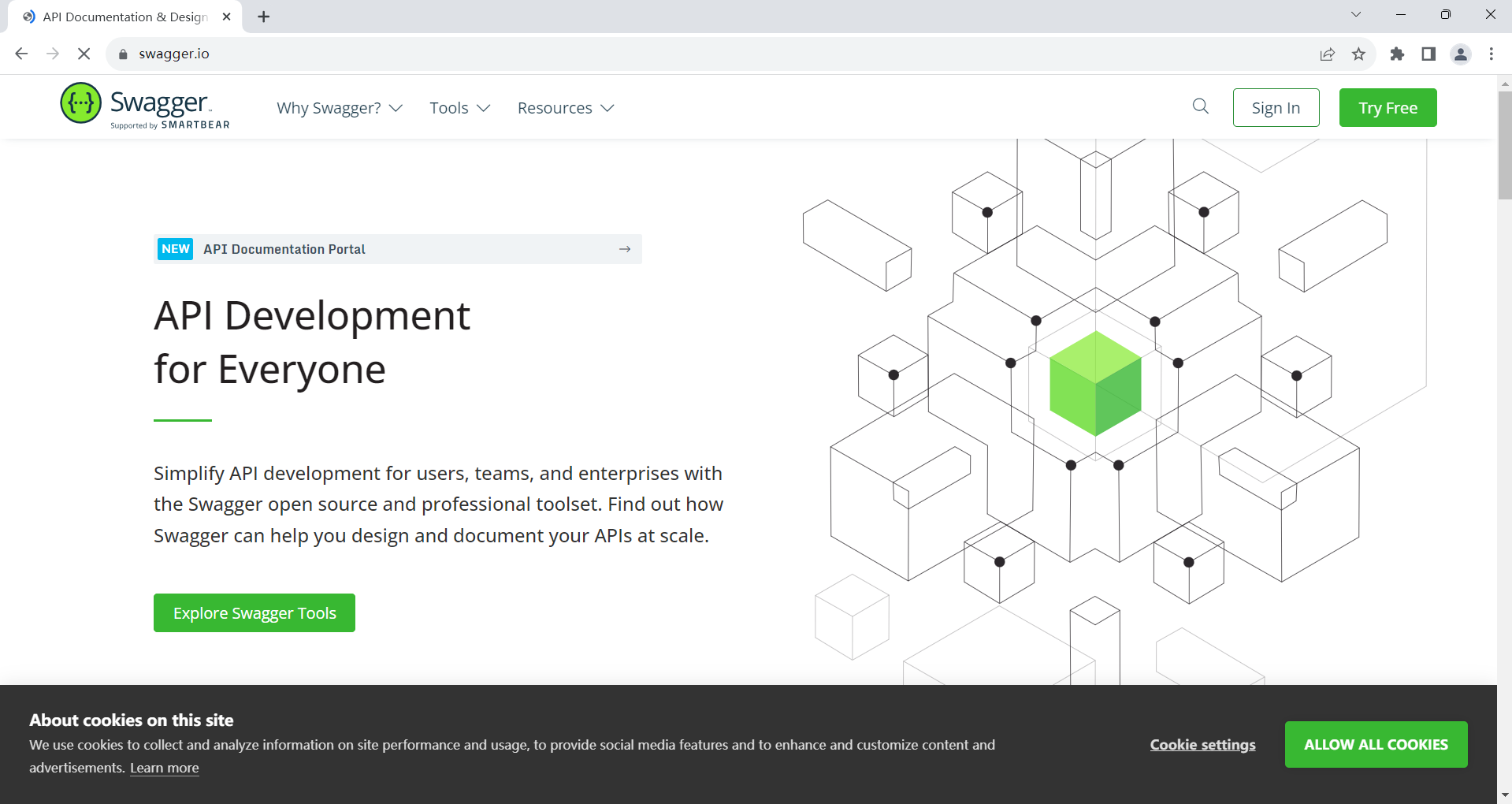Click the lock icon beside swagger.io

[x=122, y=54]
